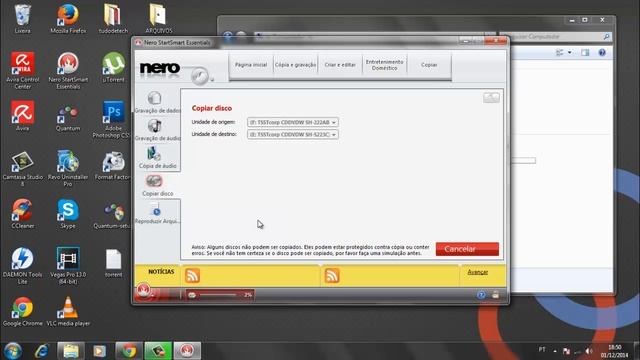Open Camtasia Studio 8 shortcut
Viewport: 640px width, 360px height.
(22, 169)
